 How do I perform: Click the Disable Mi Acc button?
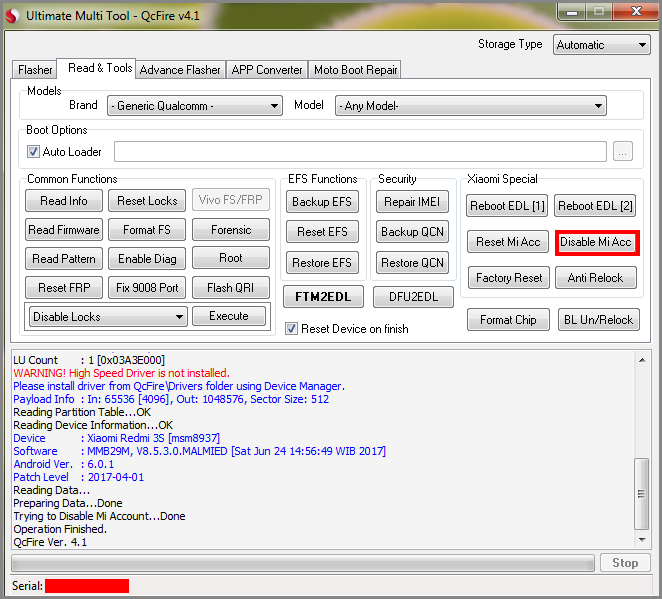coord(596,242)
